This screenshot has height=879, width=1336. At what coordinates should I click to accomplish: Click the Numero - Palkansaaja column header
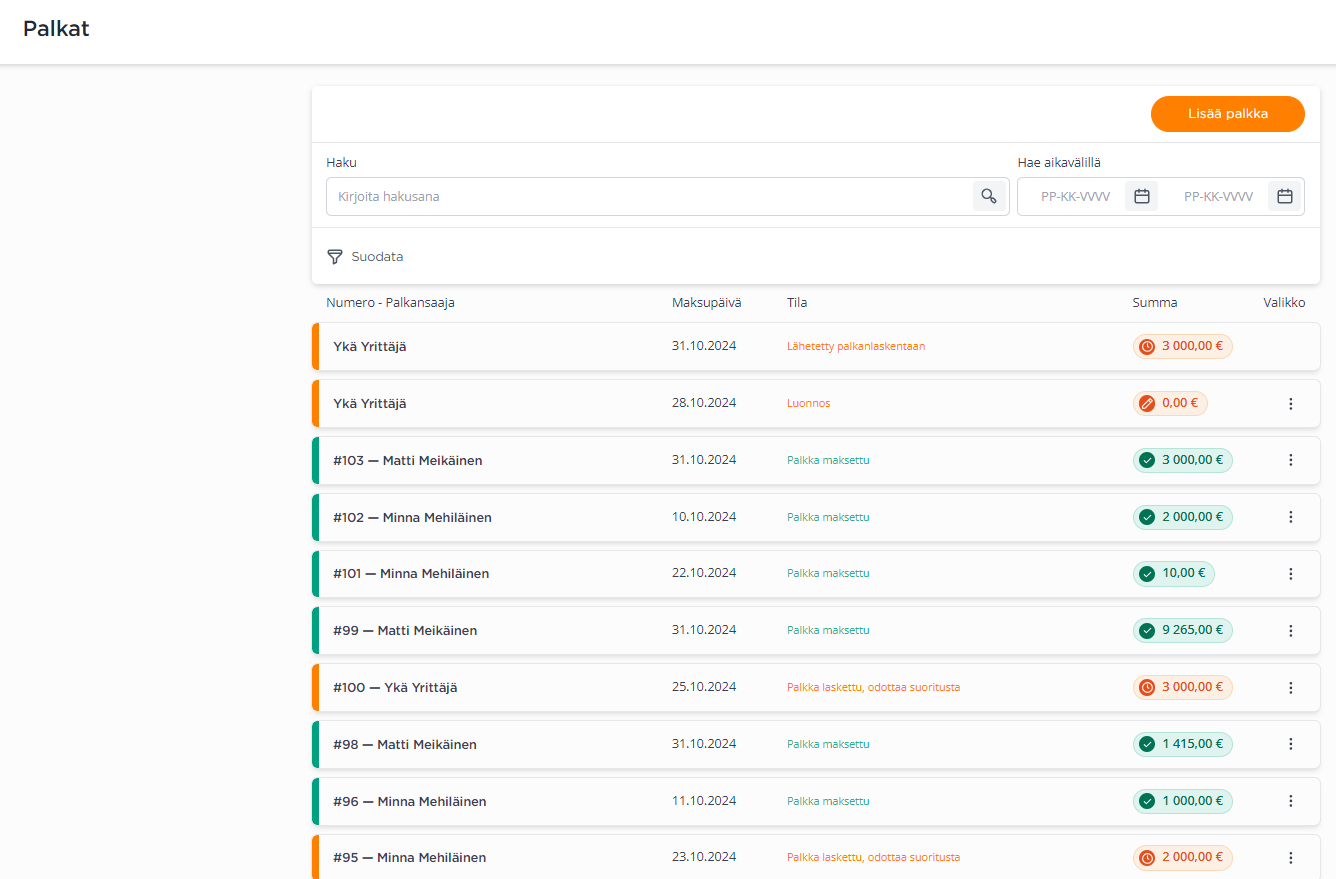point(390,303)
